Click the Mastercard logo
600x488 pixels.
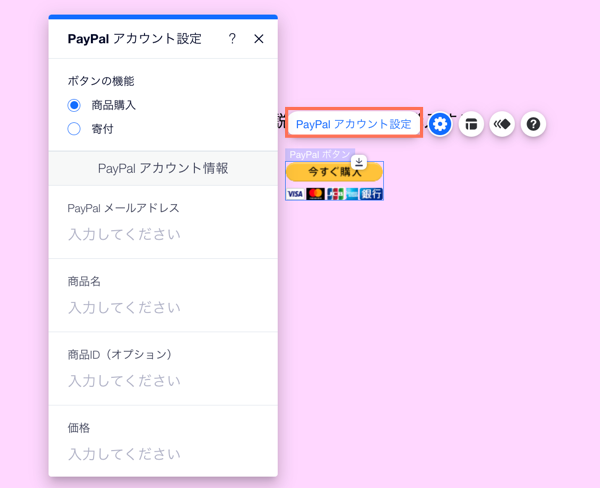(315, 194)
